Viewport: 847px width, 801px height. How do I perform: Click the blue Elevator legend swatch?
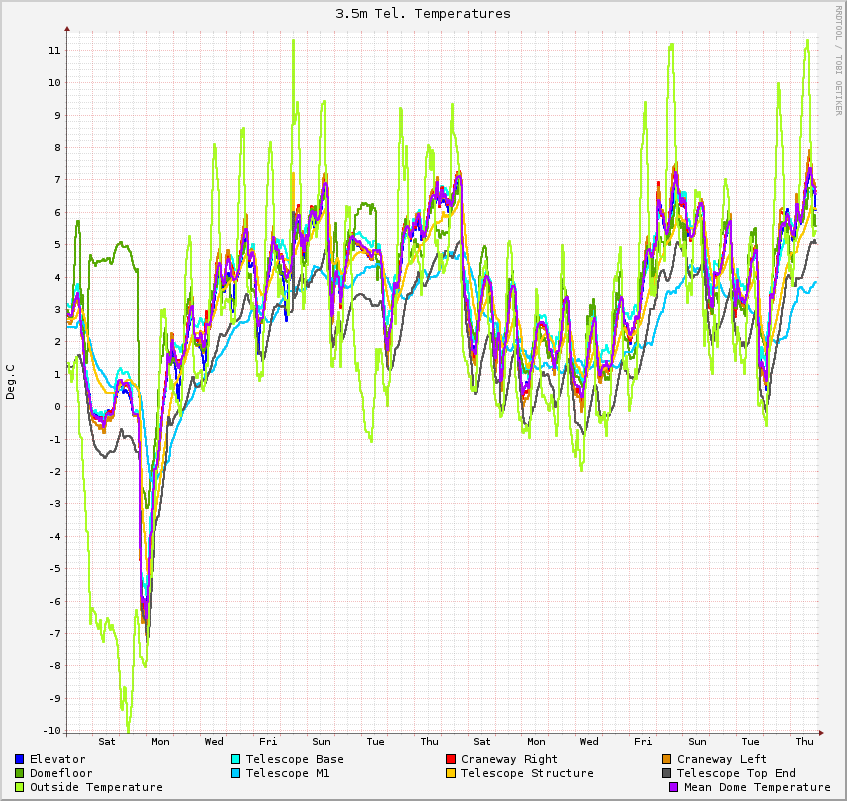point(20,759)
